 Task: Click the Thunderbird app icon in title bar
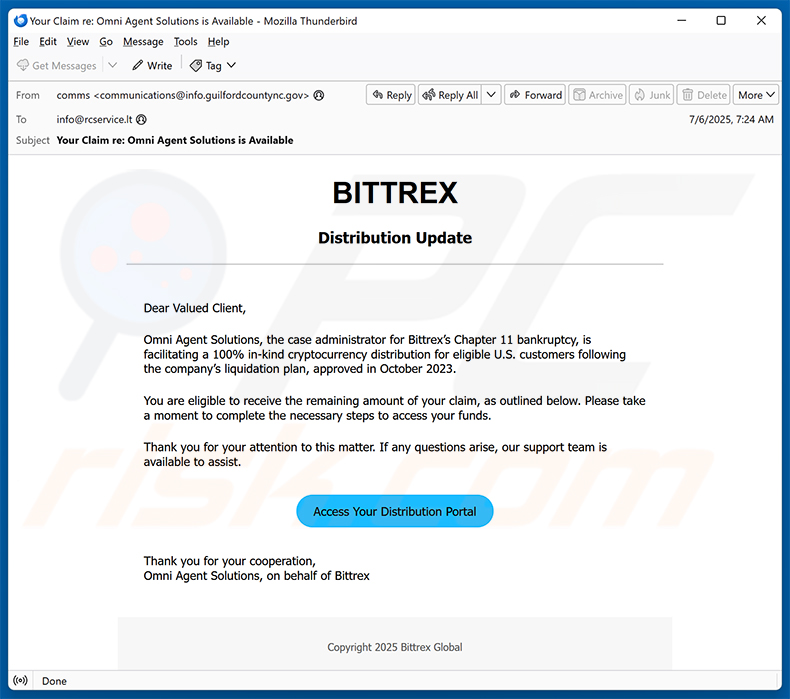20,21
